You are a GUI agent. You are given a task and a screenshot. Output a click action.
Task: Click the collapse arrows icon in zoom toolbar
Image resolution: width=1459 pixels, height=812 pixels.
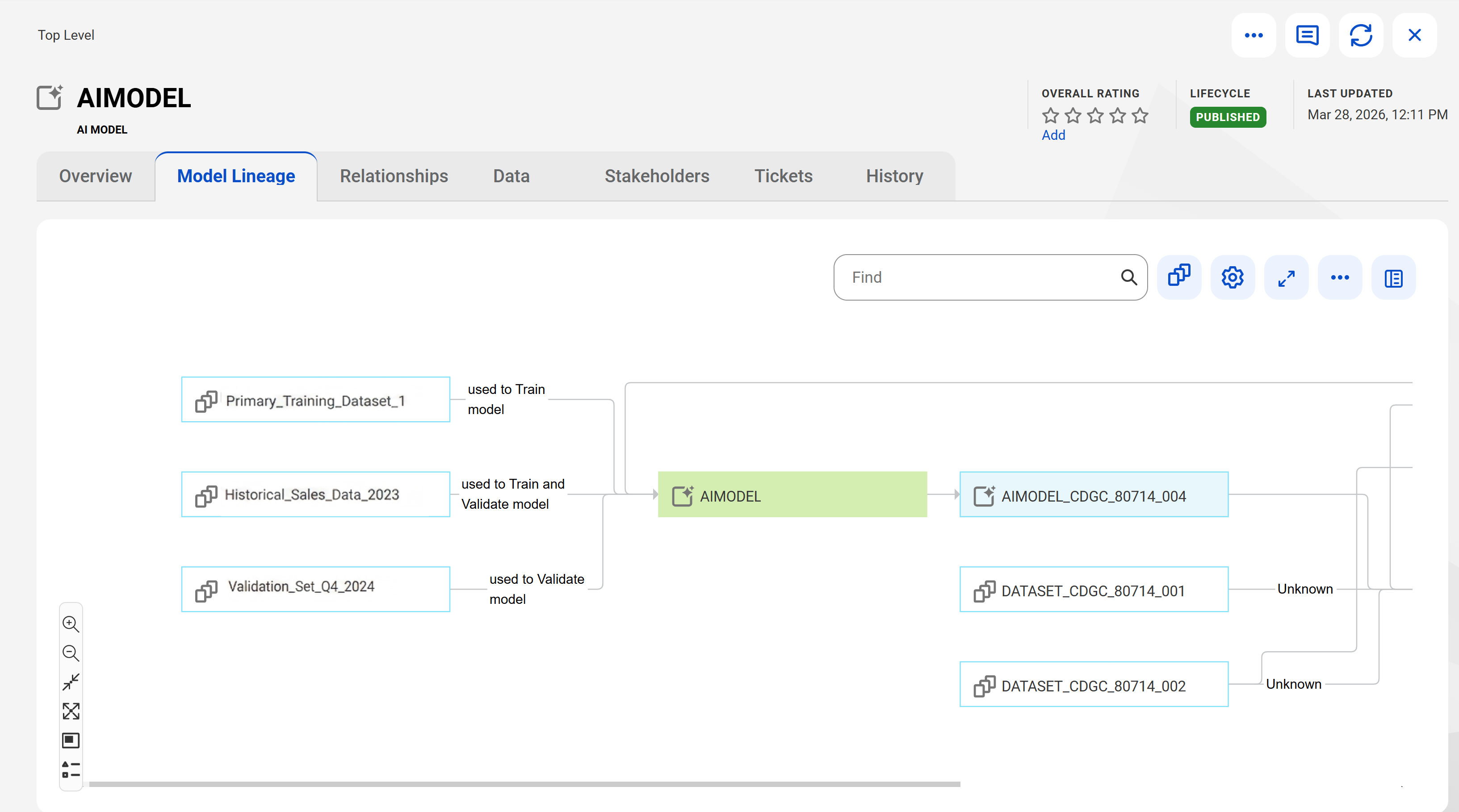pos(71,682)
